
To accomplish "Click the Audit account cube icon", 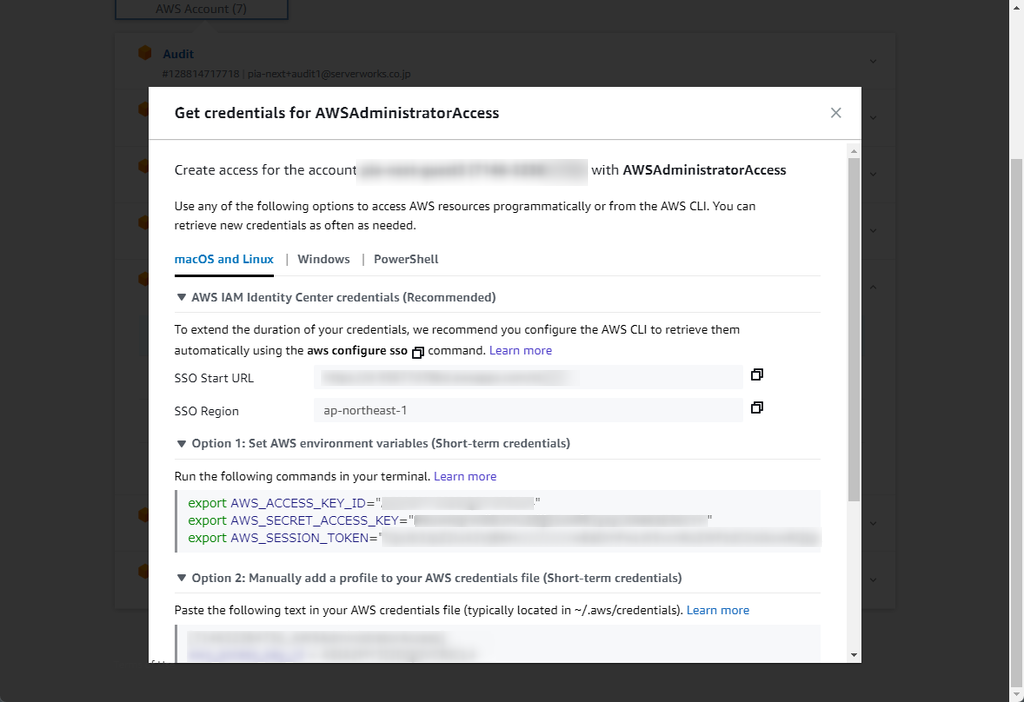I will 145,53.
